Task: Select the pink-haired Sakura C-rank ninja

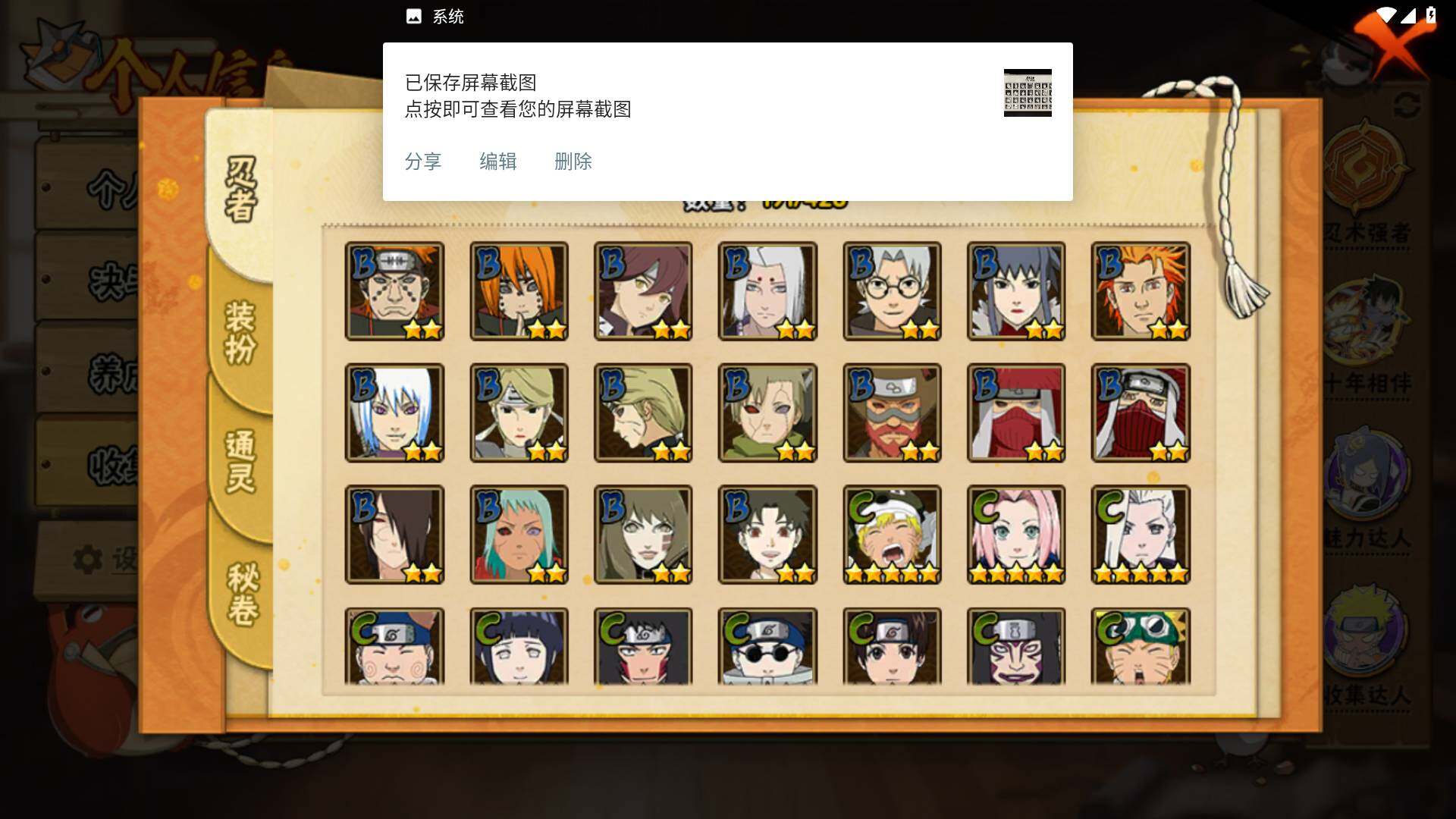Action: pyautogui.click(x=1016, y=535)
